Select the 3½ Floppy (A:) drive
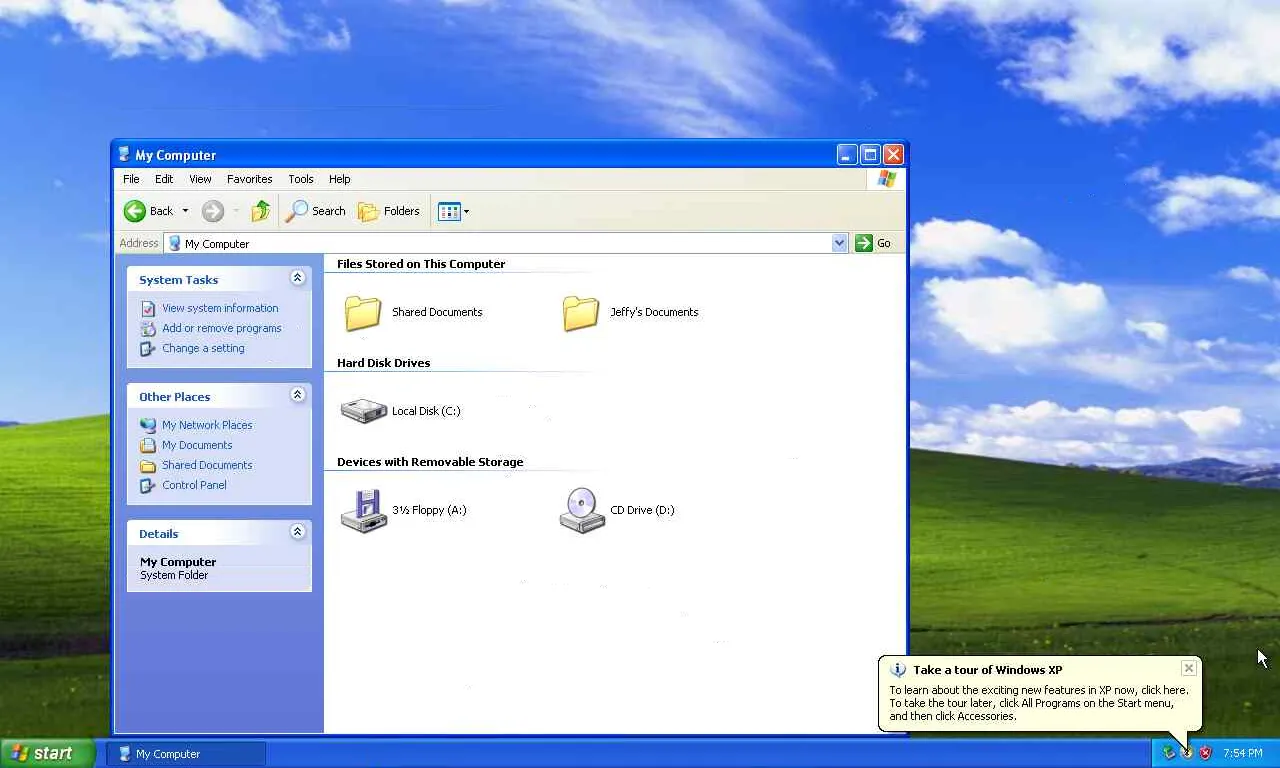The height and width of the screenshot is (768, 1280). click(x=404, y=510)
